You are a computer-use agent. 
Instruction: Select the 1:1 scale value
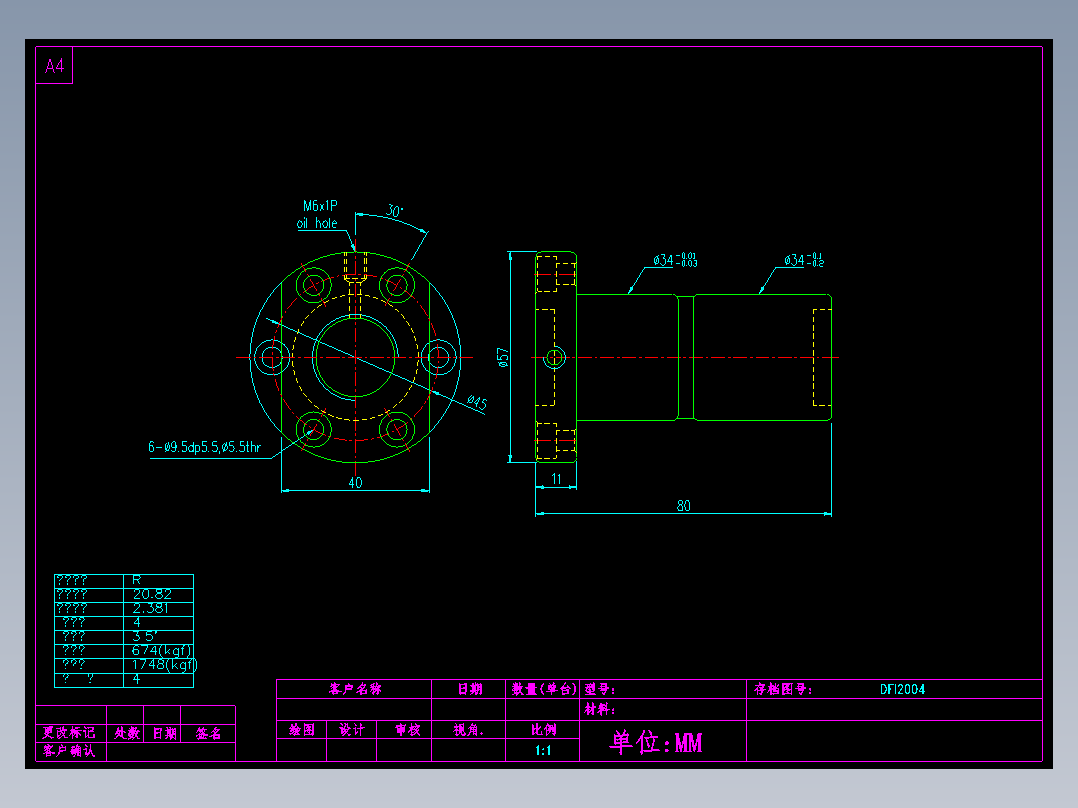coord(543,750)
